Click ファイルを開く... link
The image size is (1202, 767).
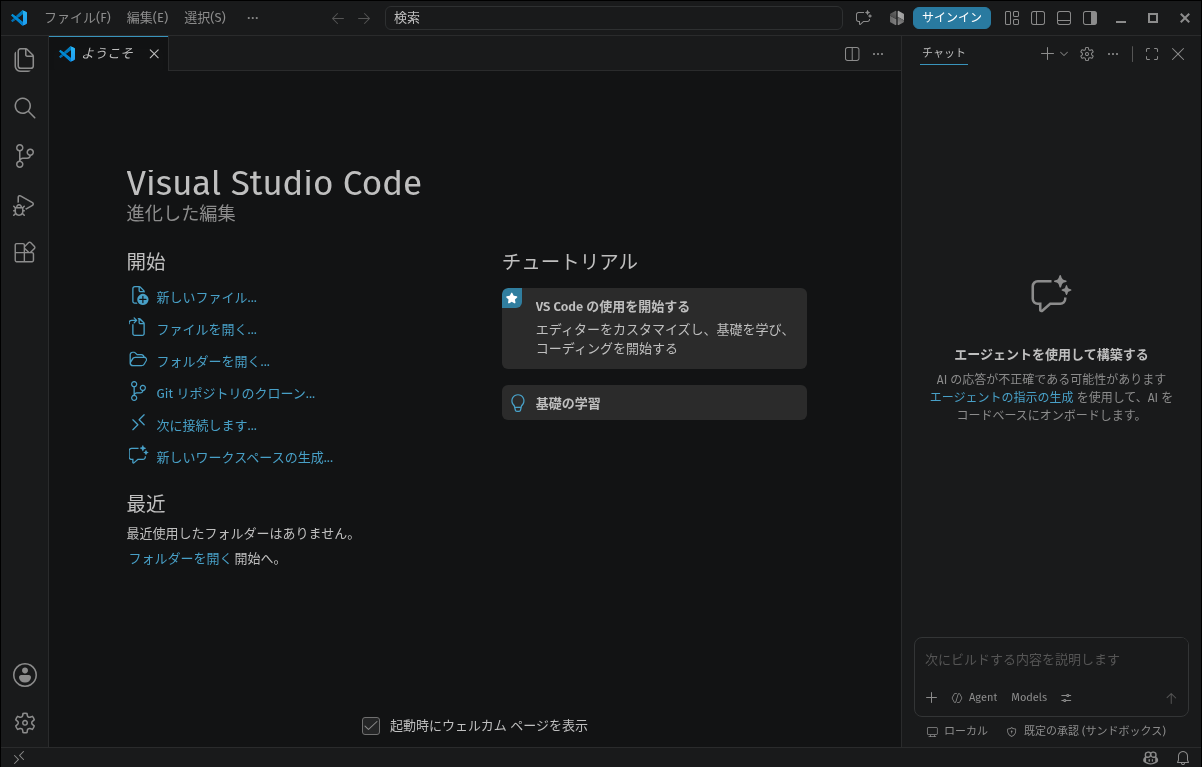(206, 329)
